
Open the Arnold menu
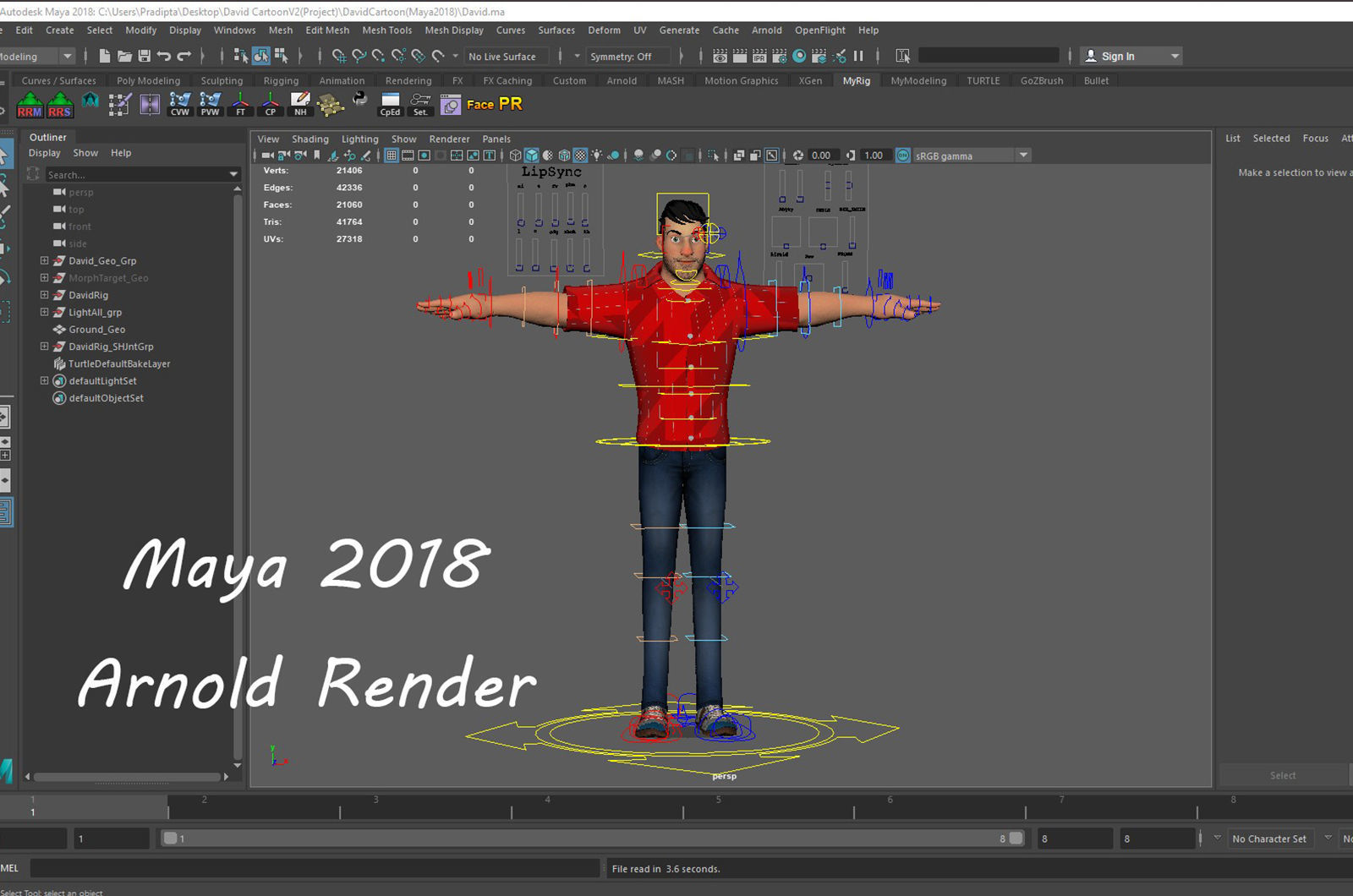[767, 30]
